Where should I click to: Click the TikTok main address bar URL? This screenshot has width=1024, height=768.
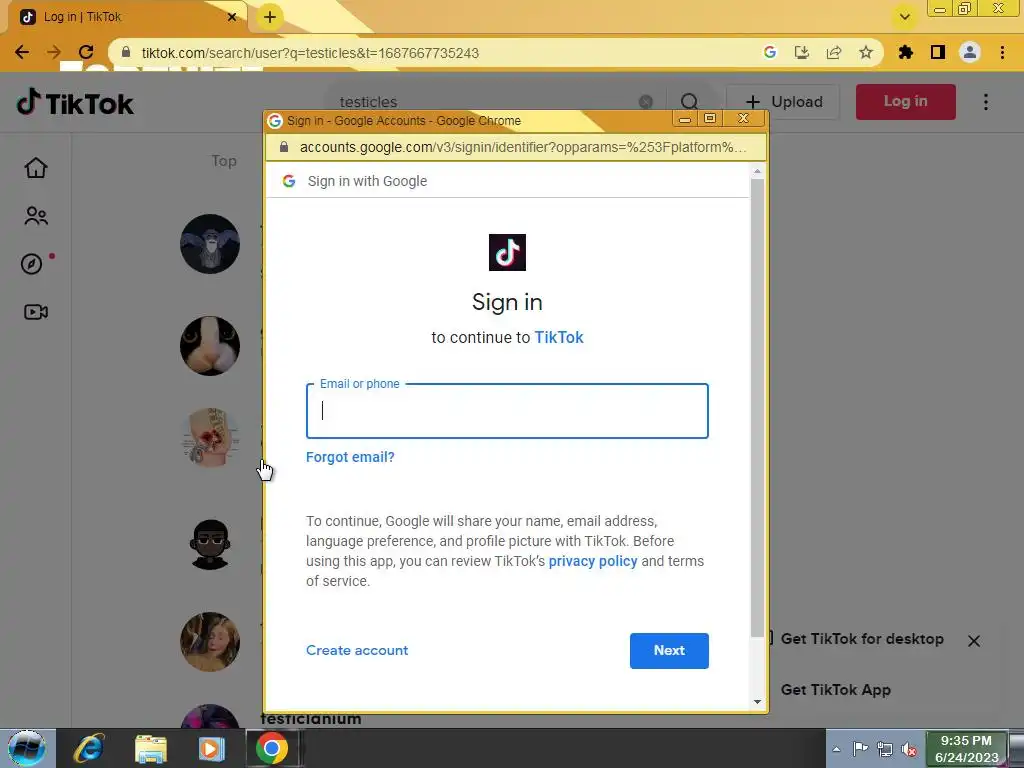[x=310, y=53]
